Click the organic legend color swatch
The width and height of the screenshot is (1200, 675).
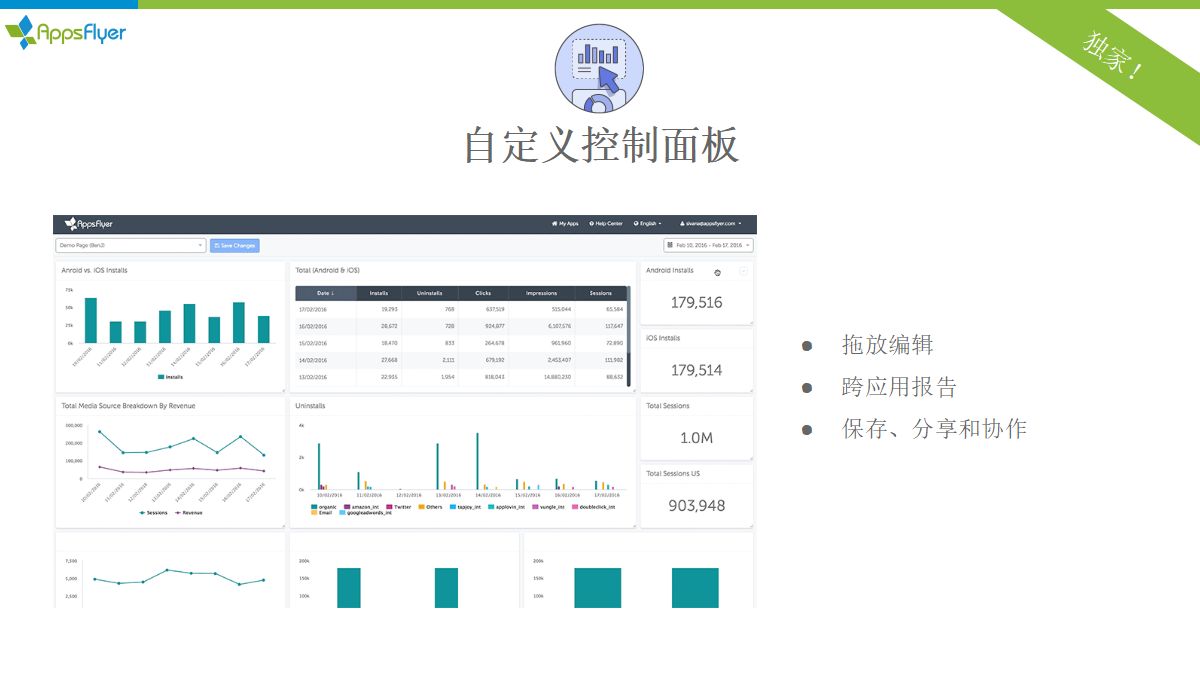pyautogui.click(x=315, y=507)
